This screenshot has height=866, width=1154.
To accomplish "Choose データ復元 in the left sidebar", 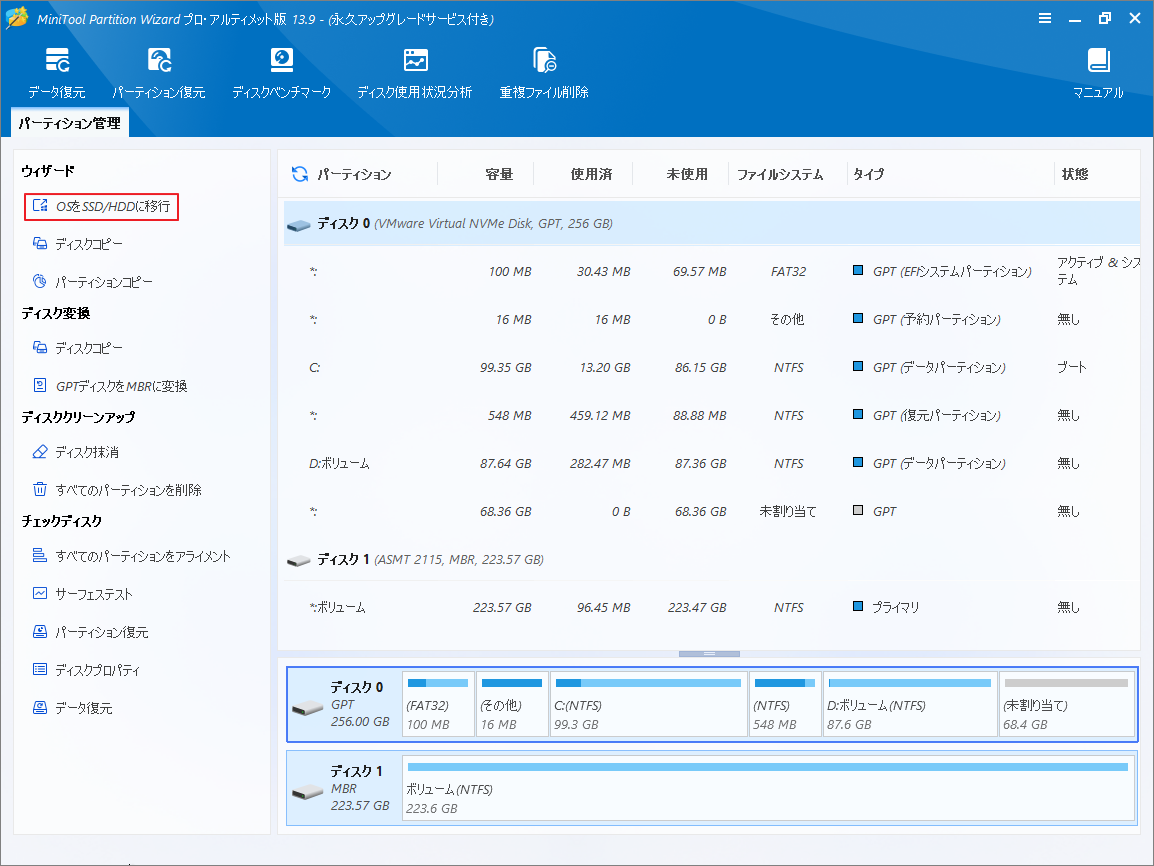I will pos(73,709).
